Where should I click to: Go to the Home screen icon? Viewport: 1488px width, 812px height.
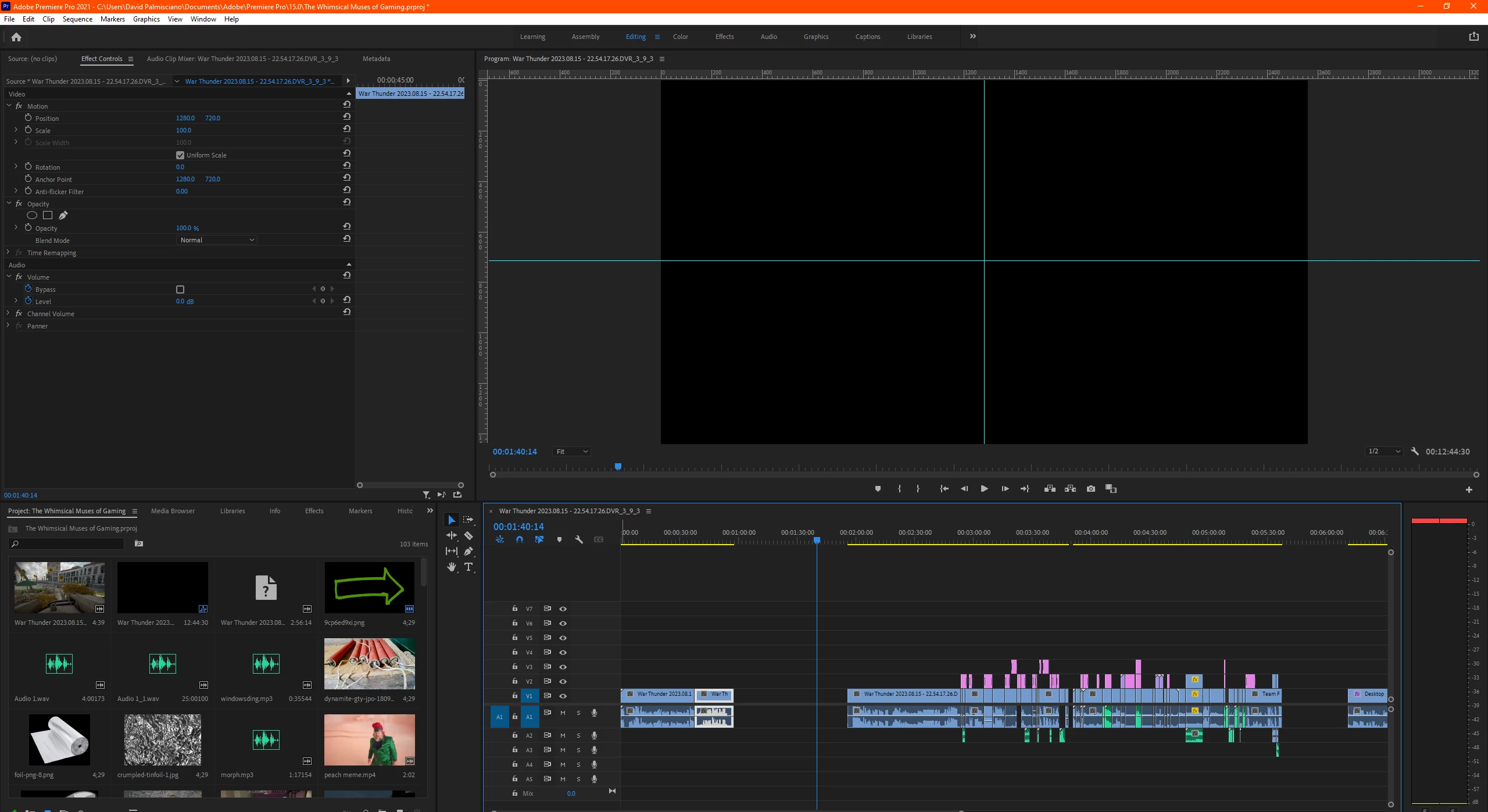point(16,37)
